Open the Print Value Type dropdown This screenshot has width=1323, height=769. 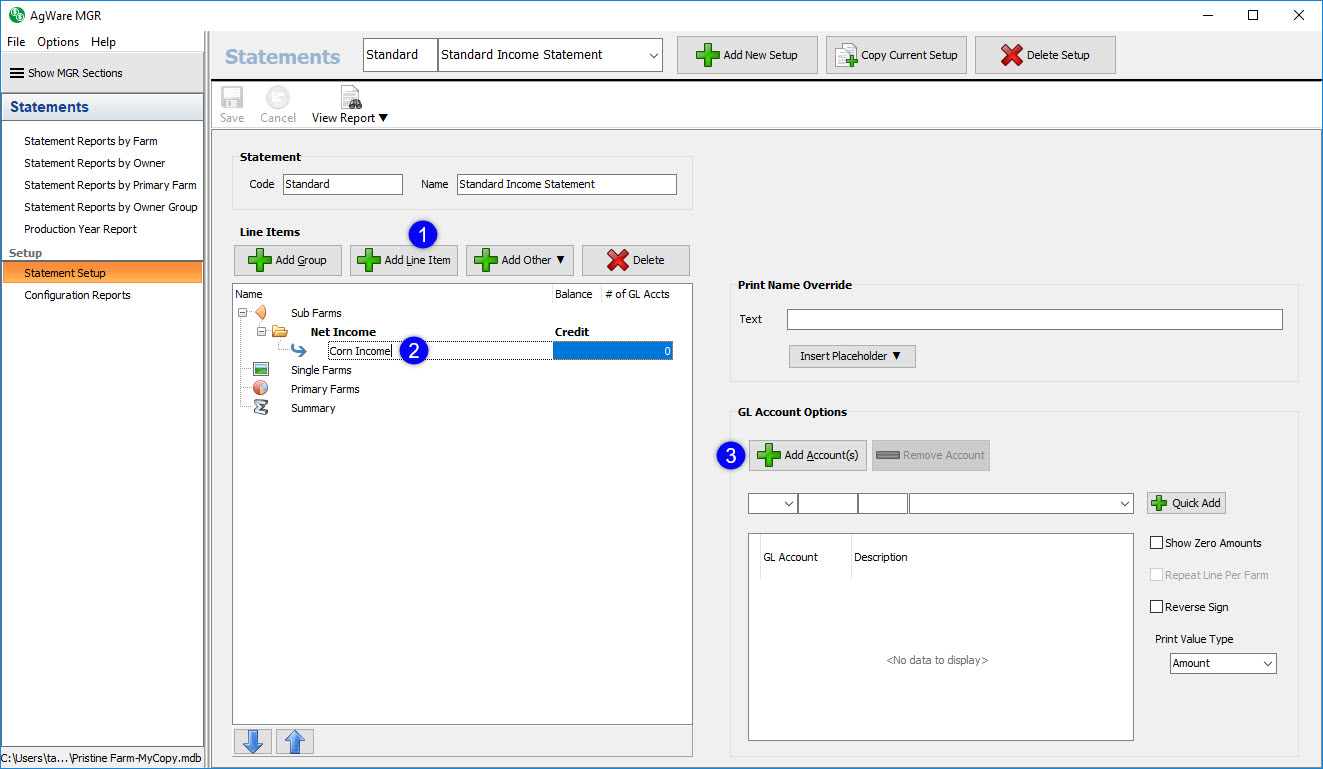1223,663
